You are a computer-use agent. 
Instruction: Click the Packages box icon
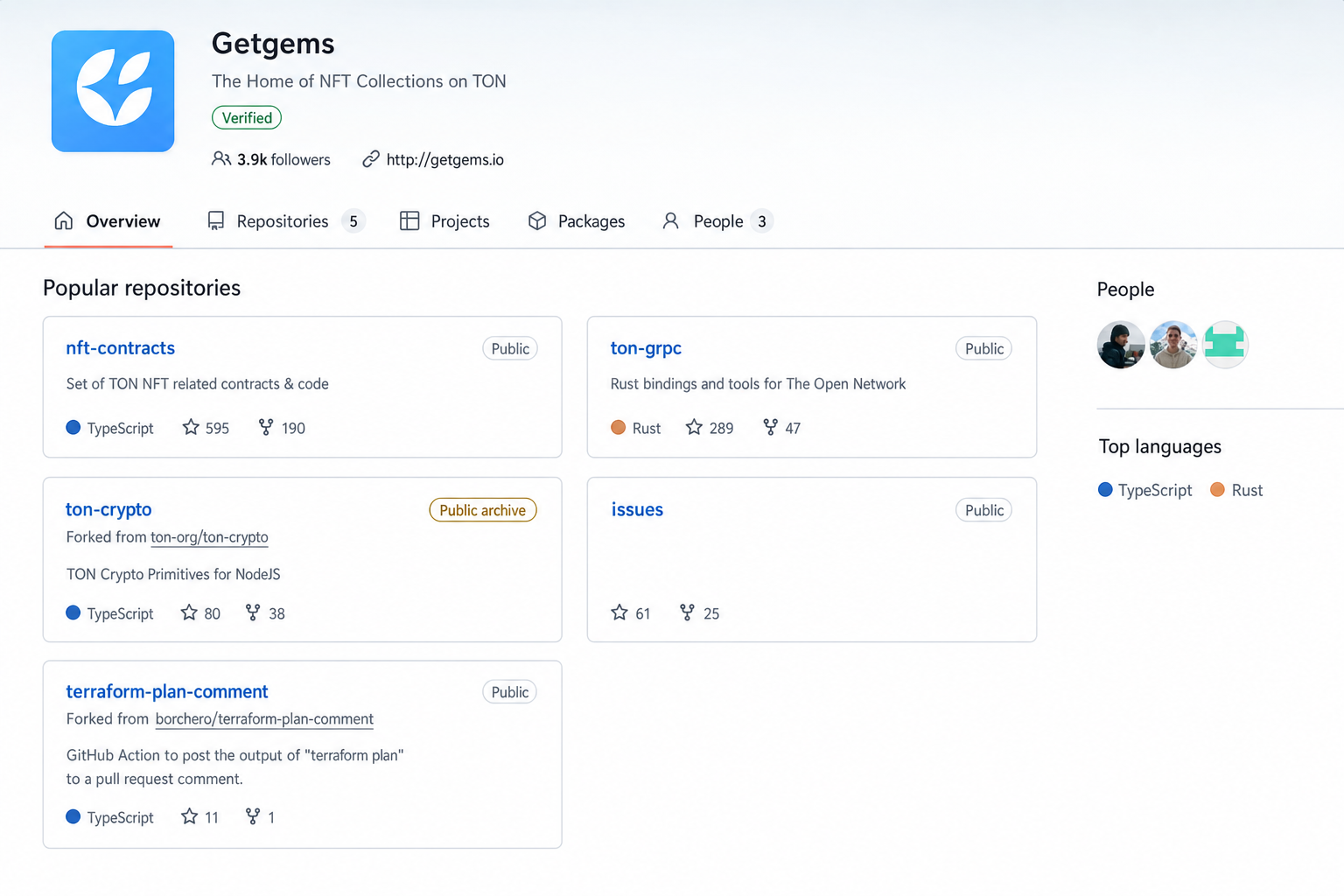coord(537,220)
